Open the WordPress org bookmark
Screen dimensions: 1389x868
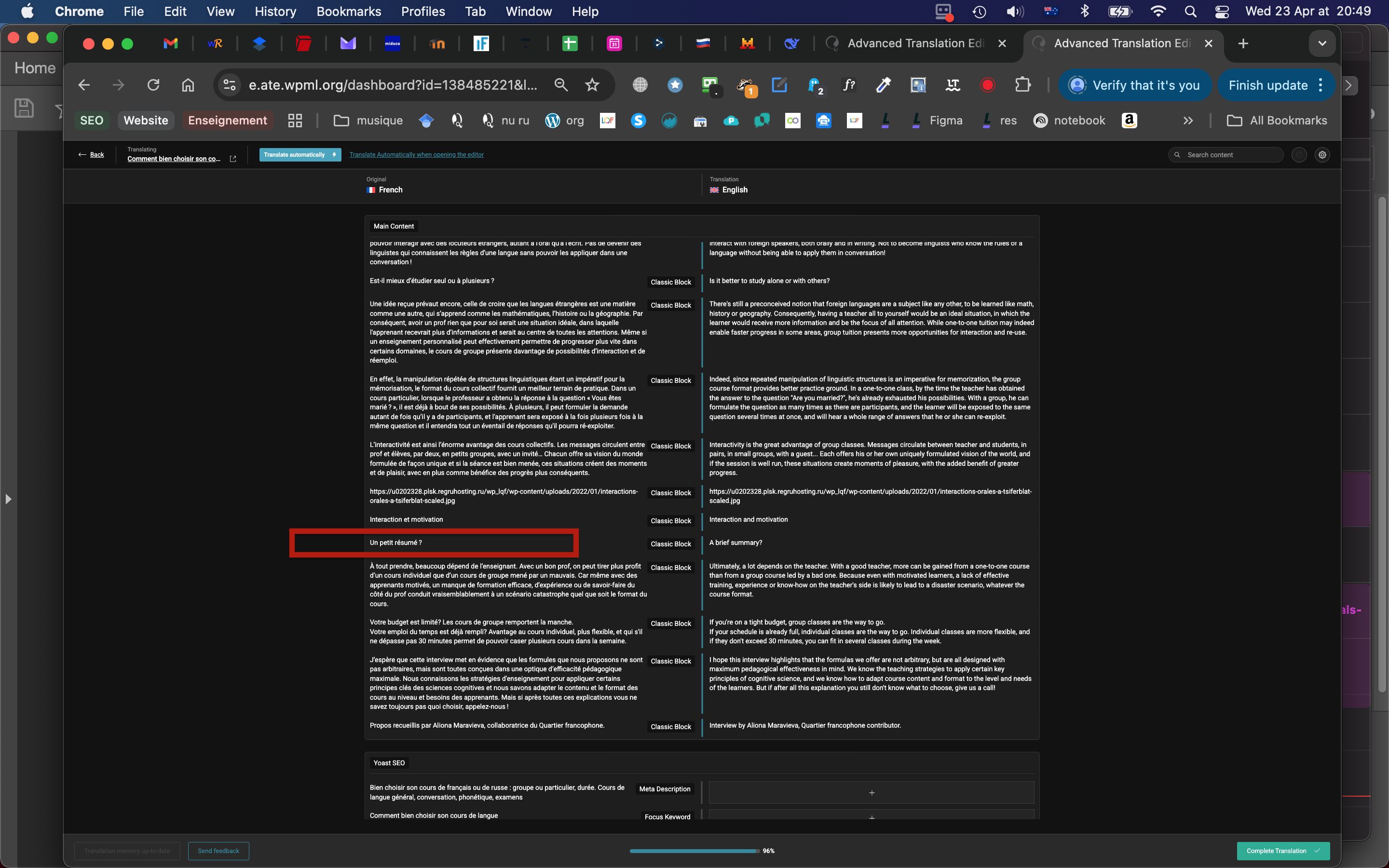click(x=564, y=121)
